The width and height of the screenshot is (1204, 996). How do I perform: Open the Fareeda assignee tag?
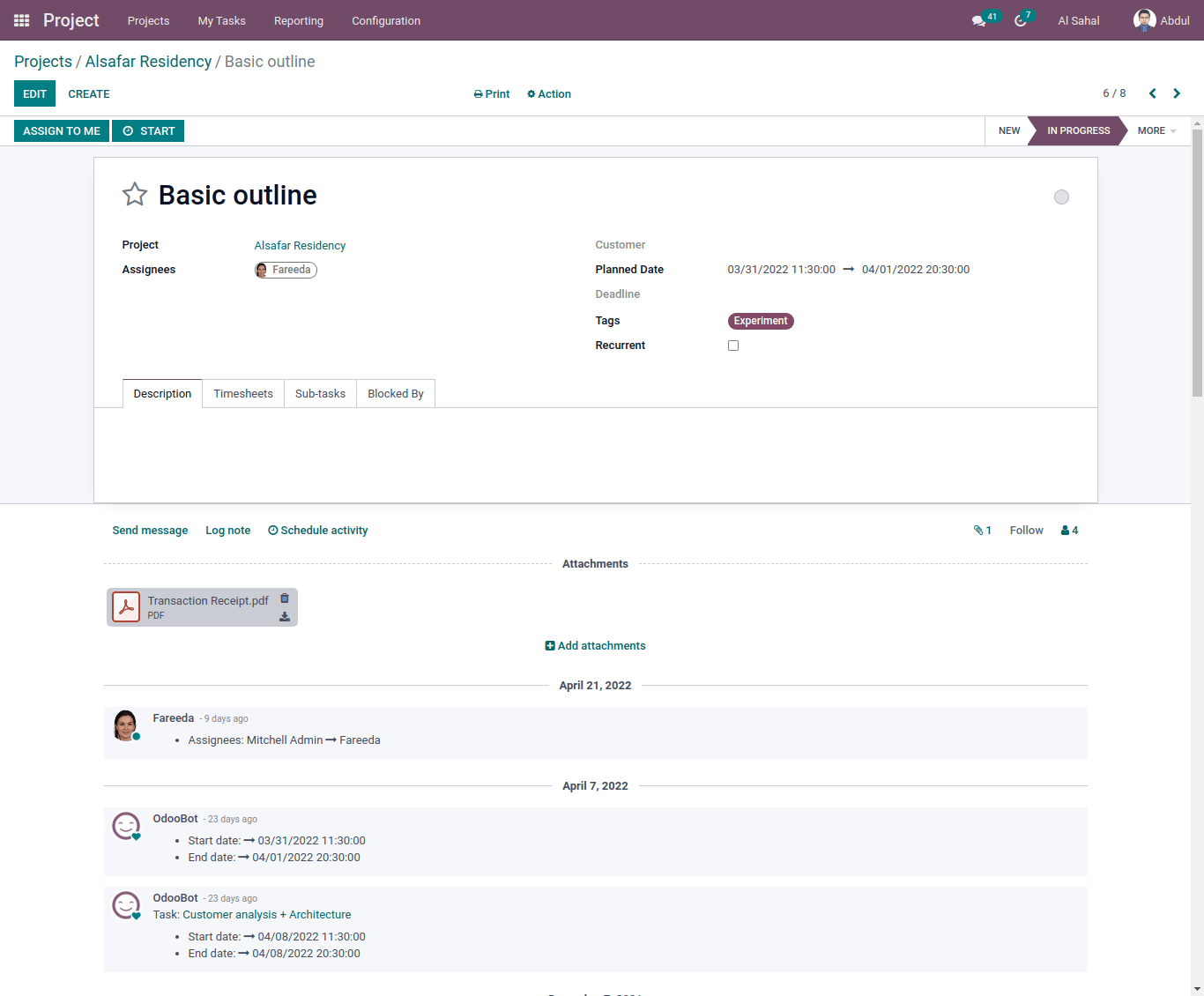[286, 270]
